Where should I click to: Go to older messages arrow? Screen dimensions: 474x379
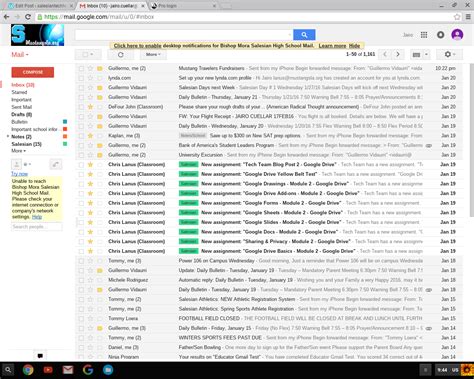[397, 54]
